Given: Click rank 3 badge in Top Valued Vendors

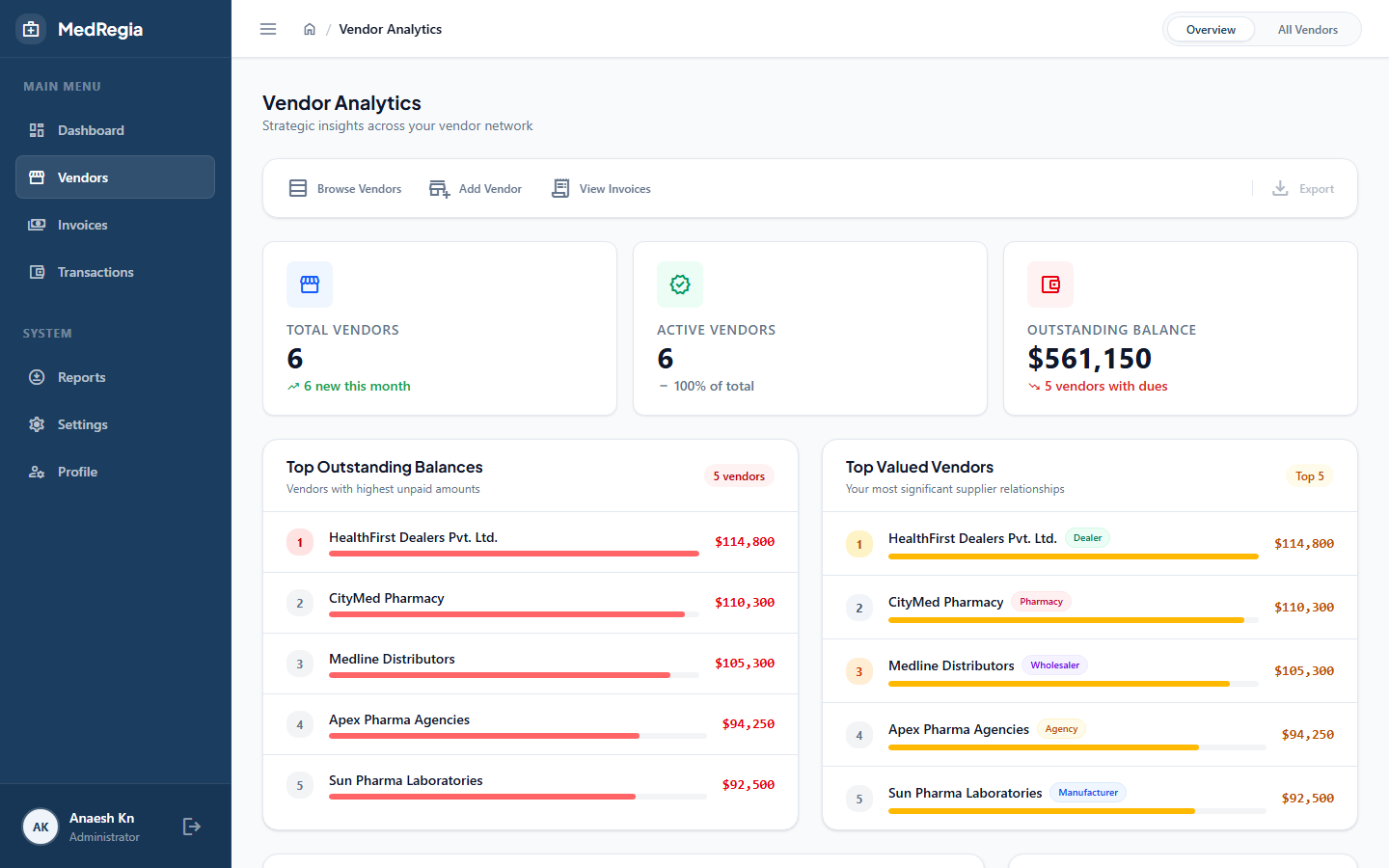Looking at the screenshot, I should pos(859,671).
